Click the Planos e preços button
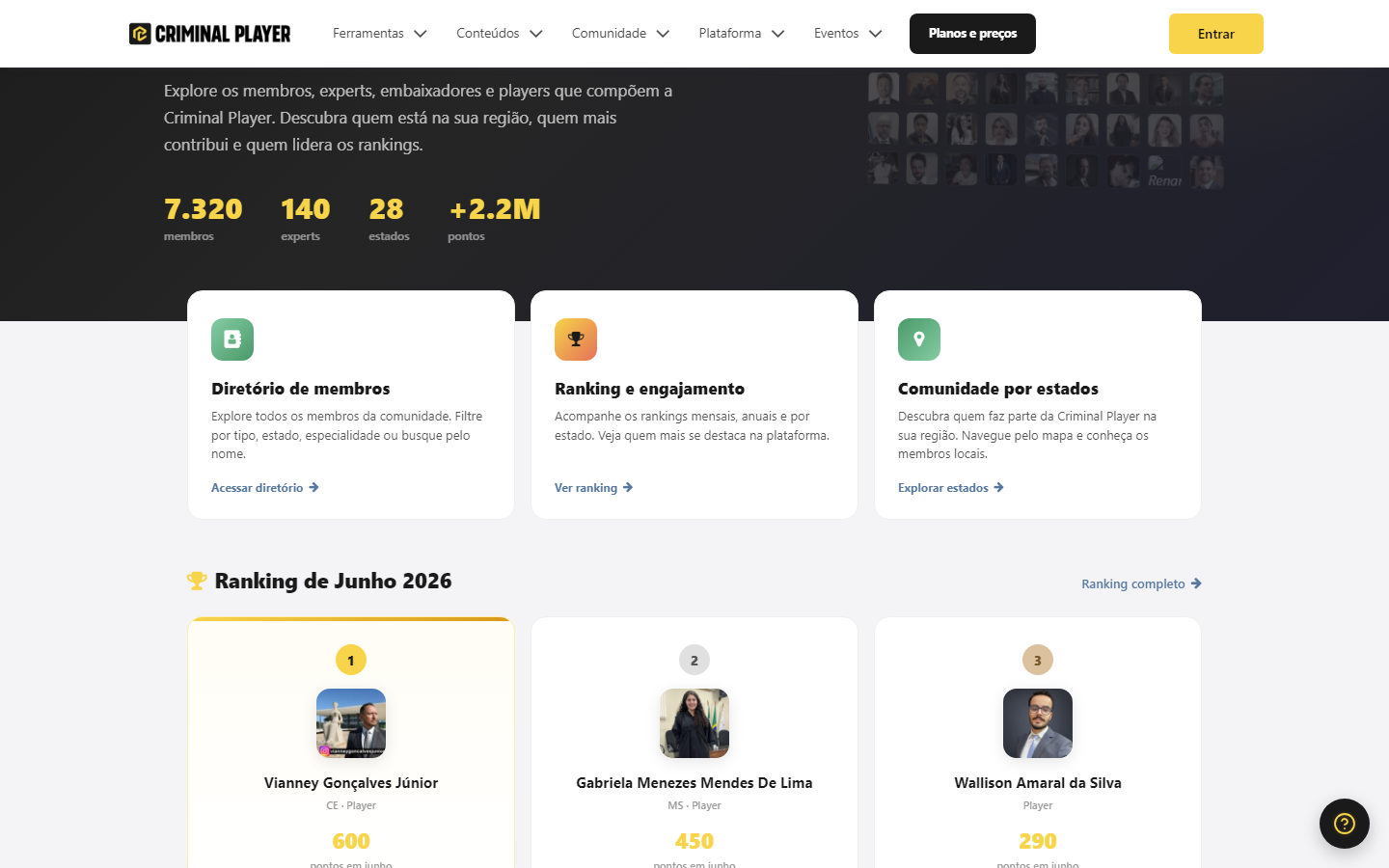This screenshot has width=1389, height=868. click(x=972, y=34)
